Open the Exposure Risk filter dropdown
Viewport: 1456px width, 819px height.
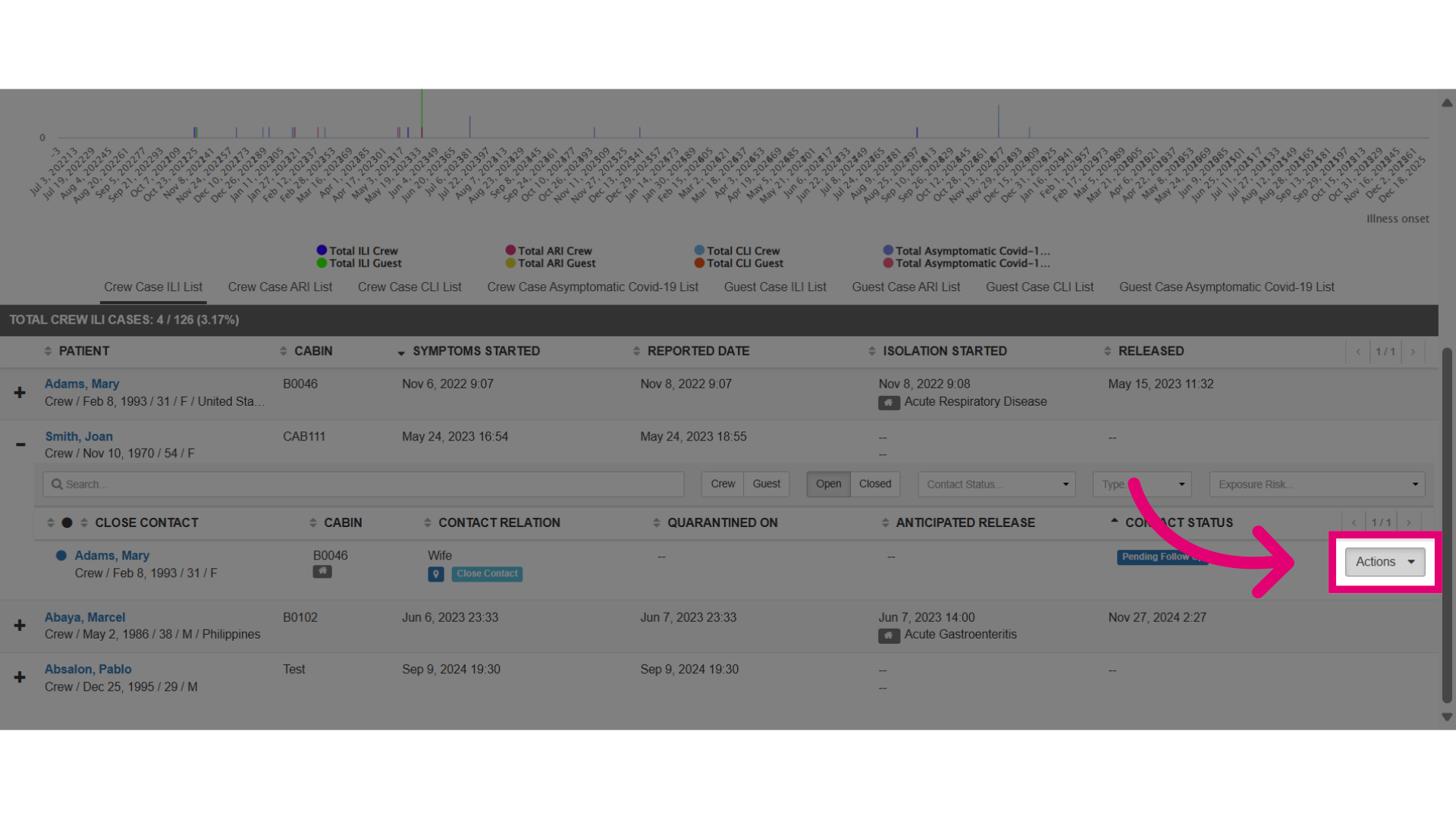click(x=1317, y=485)
